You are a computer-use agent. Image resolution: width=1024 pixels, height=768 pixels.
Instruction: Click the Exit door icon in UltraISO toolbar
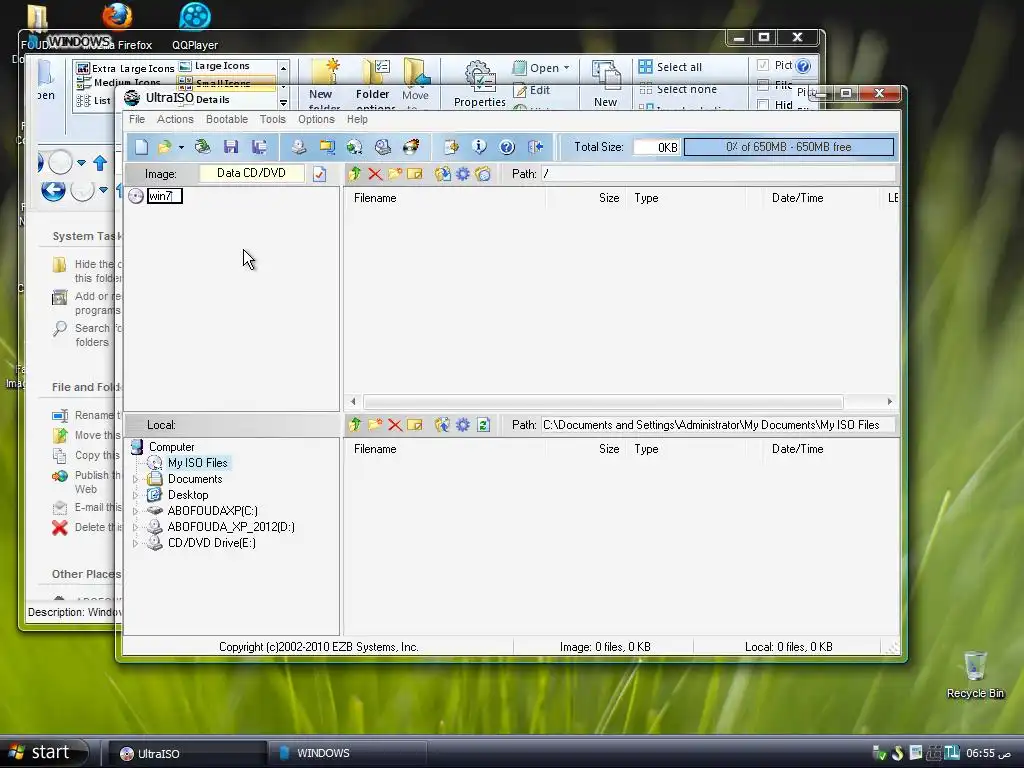point(536,147)
